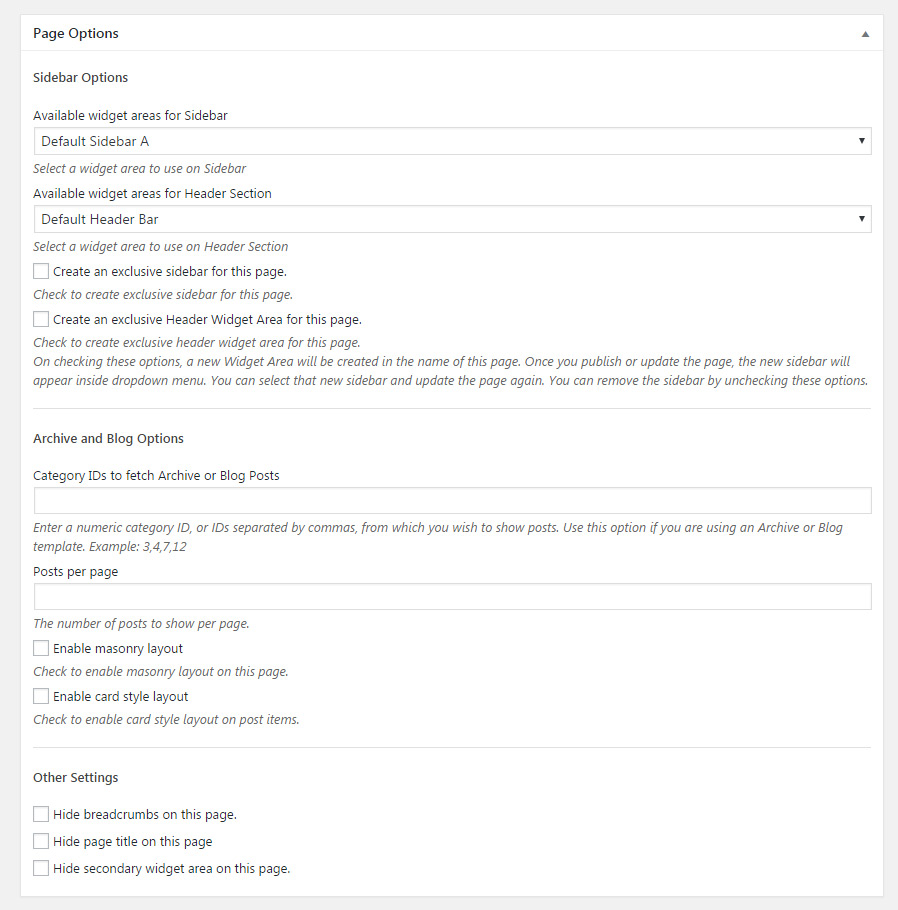Click the 'Enable card style layout' label
This screenshot has width=898, height=910.
point(120,696)
